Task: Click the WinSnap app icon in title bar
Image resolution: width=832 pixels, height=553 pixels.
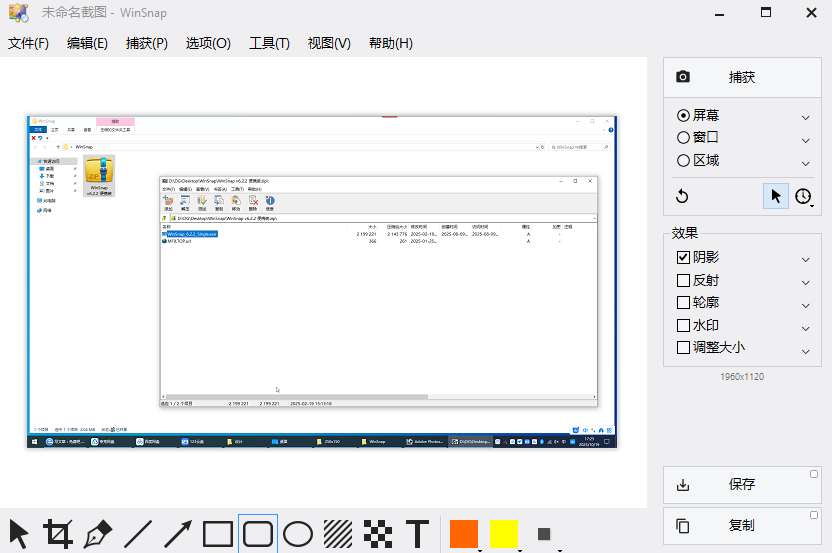Action: coord(19,12)
